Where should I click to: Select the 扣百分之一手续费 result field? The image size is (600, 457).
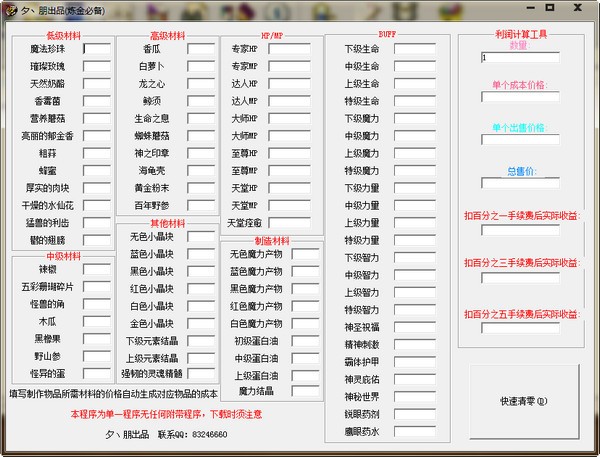520,230
